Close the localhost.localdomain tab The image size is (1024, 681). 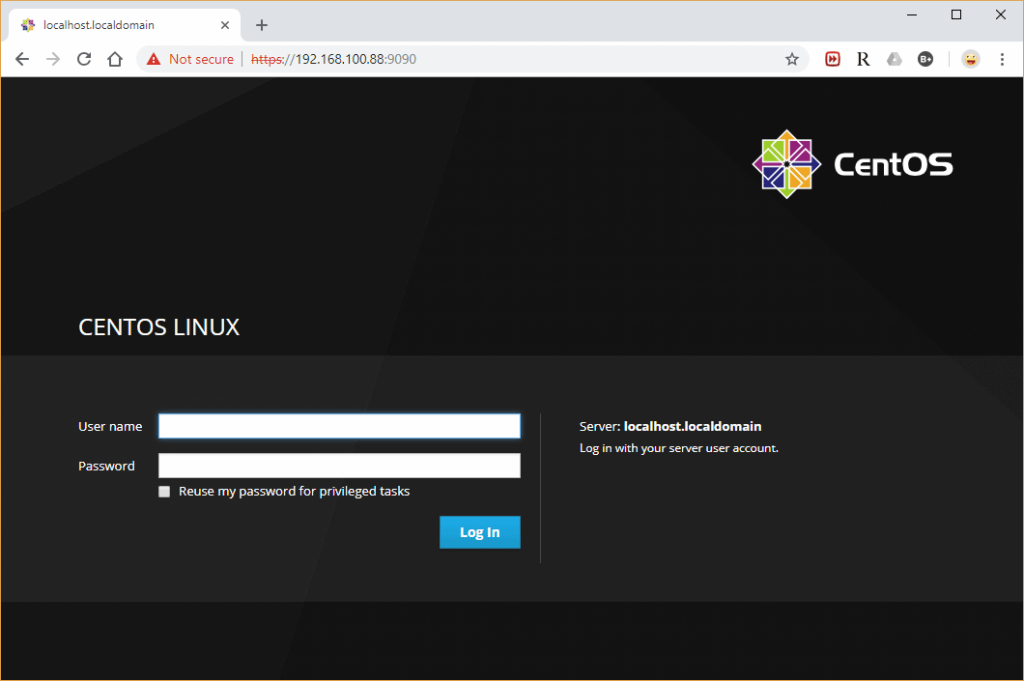coord(225,25)
